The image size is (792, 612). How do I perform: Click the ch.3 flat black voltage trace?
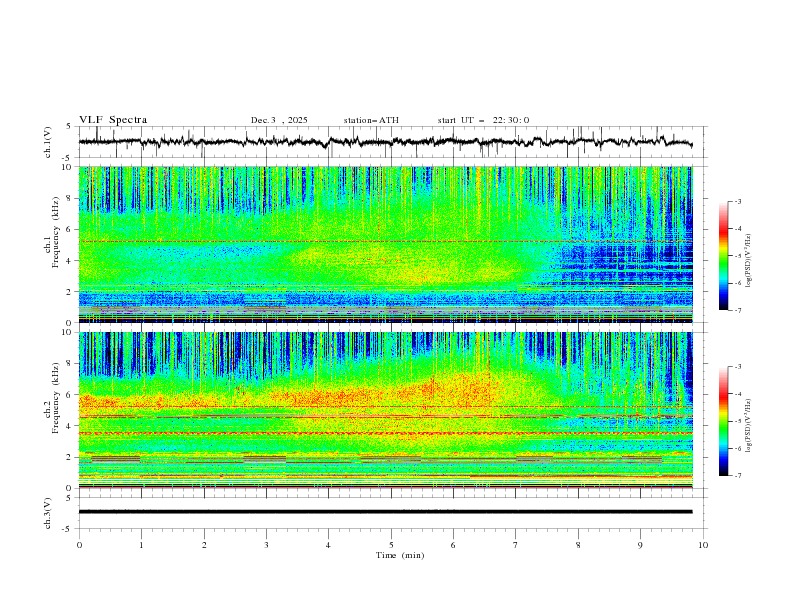point(385,512)
